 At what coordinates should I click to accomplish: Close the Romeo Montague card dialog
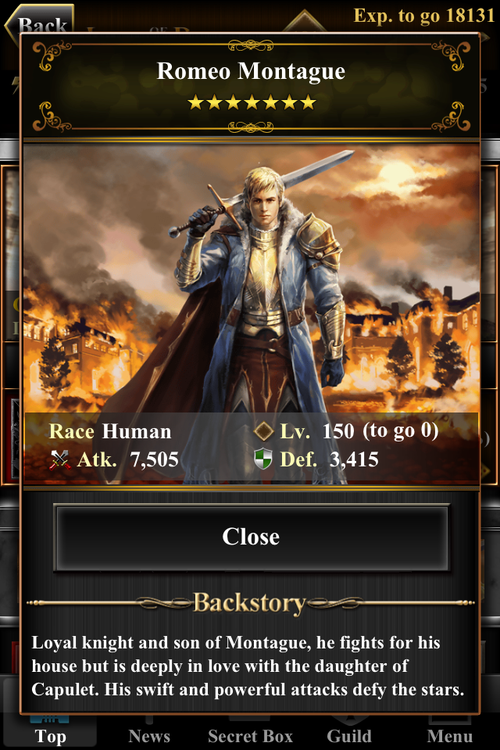tap(251, 537)
